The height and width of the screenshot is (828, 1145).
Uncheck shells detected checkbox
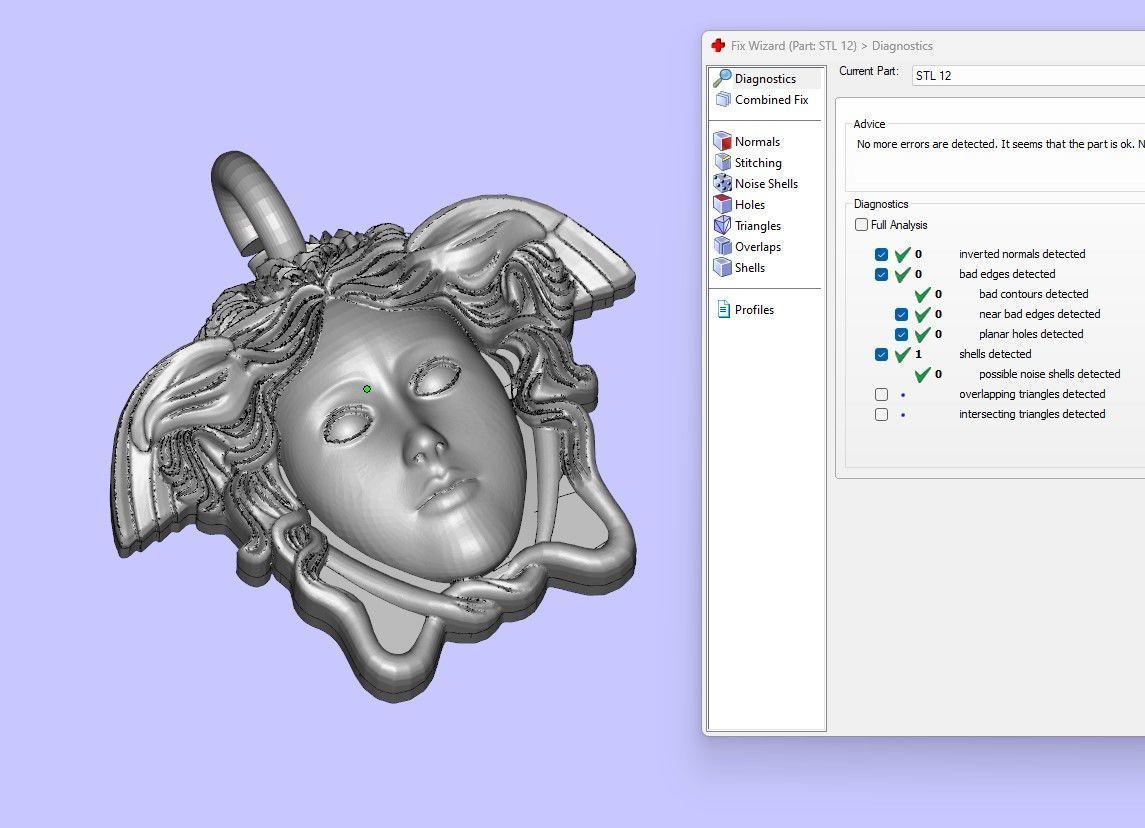881,355
